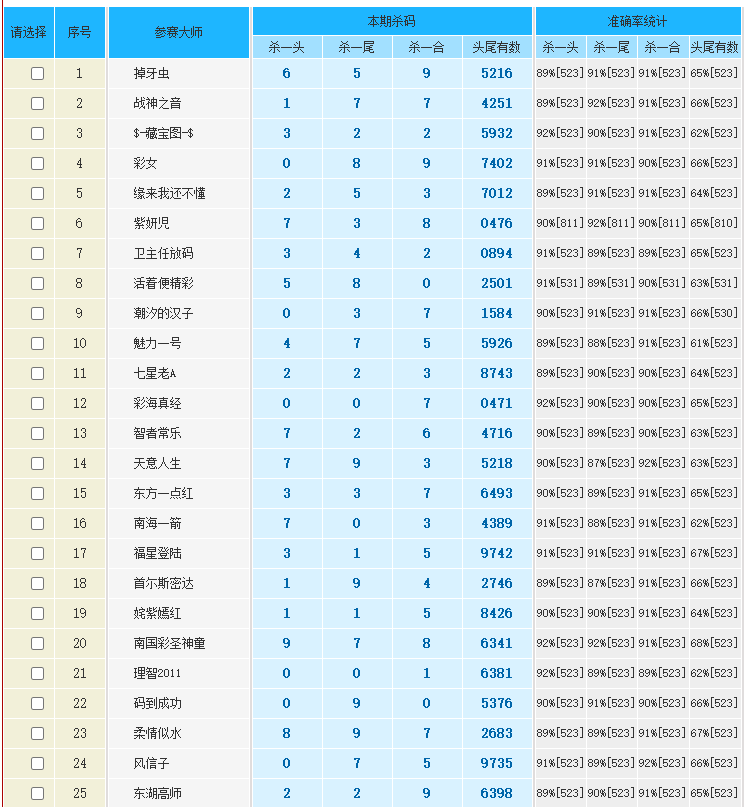The width and height of the screenshot is (745, 807).
Task: Open master name 战神之音
Action: coord(157,103)
